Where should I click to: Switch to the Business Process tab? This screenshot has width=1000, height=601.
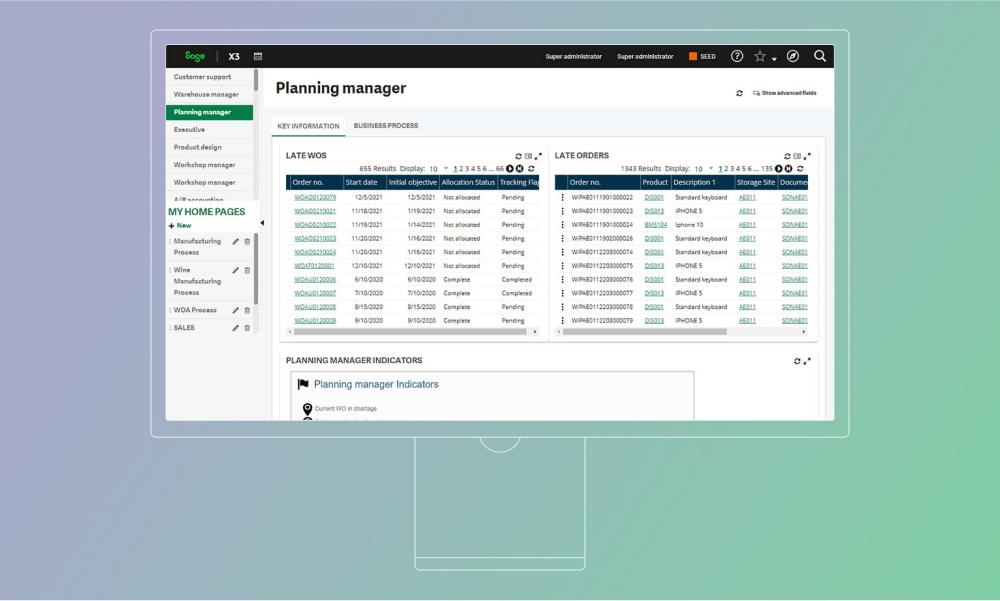pos(386,126)
